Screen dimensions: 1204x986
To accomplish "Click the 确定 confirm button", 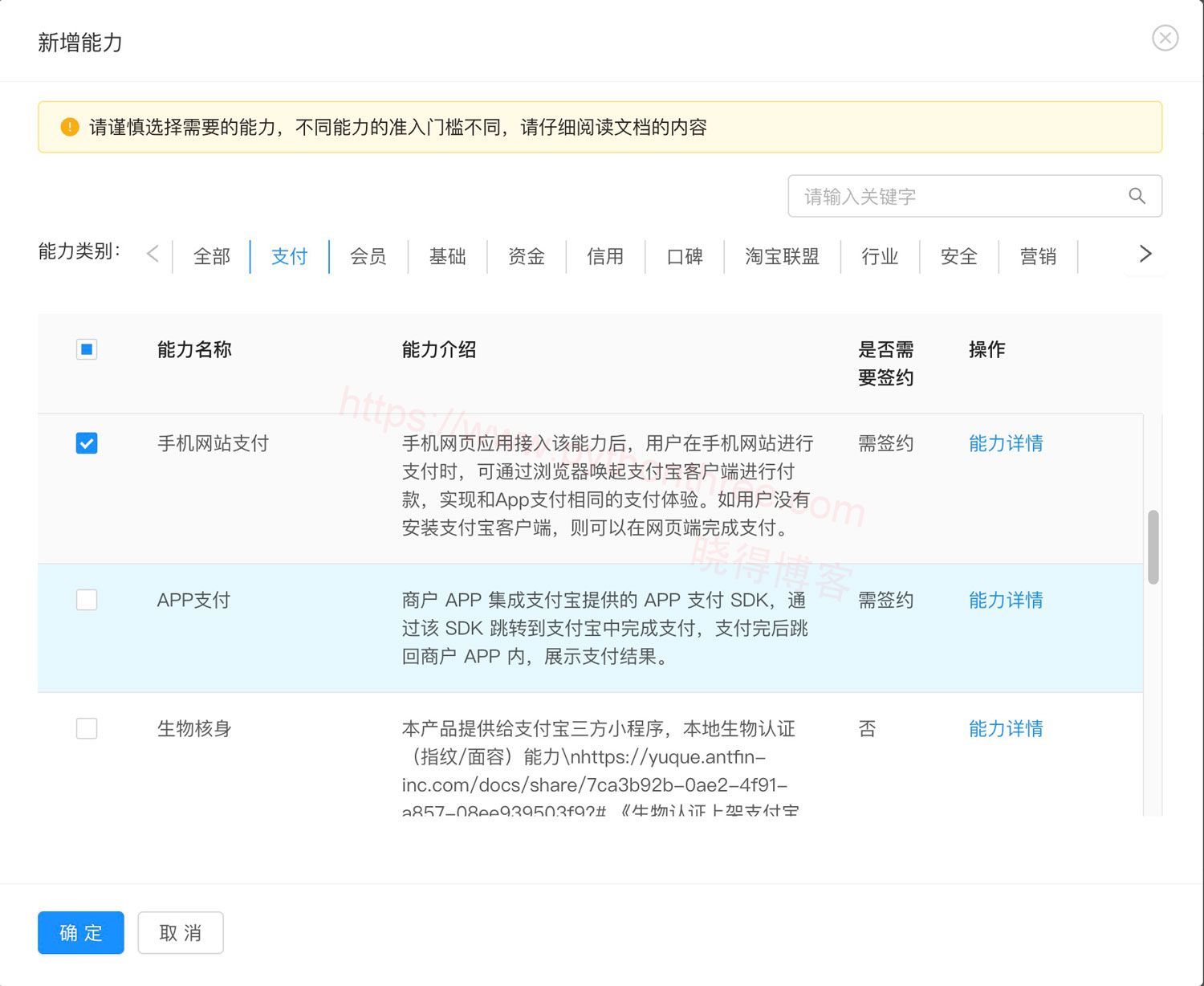I will (x=80, y=932).
